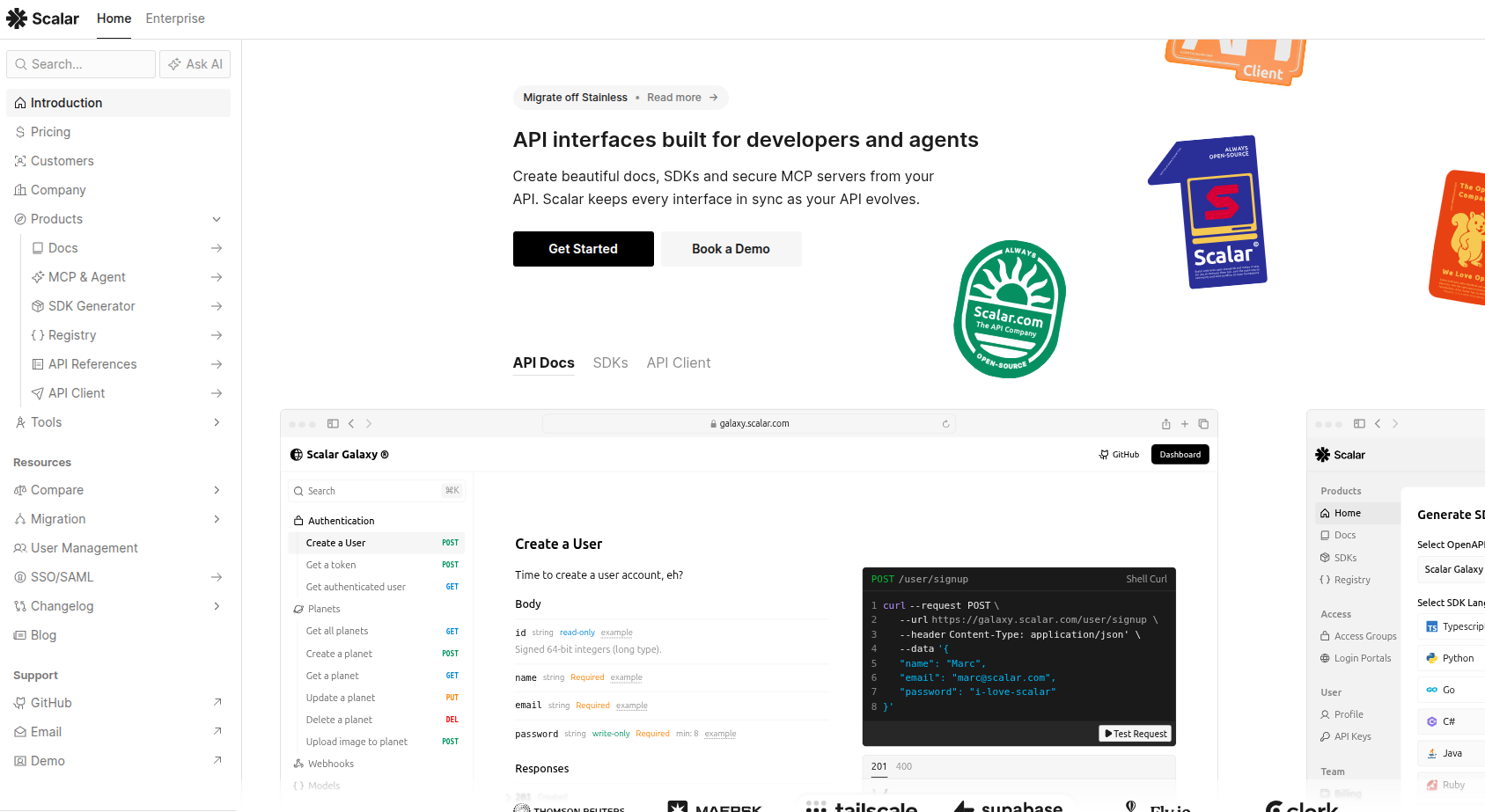Click the Customers sidebar icon
The width and height of the screenshot is (1485, 812).
[20, 161]
